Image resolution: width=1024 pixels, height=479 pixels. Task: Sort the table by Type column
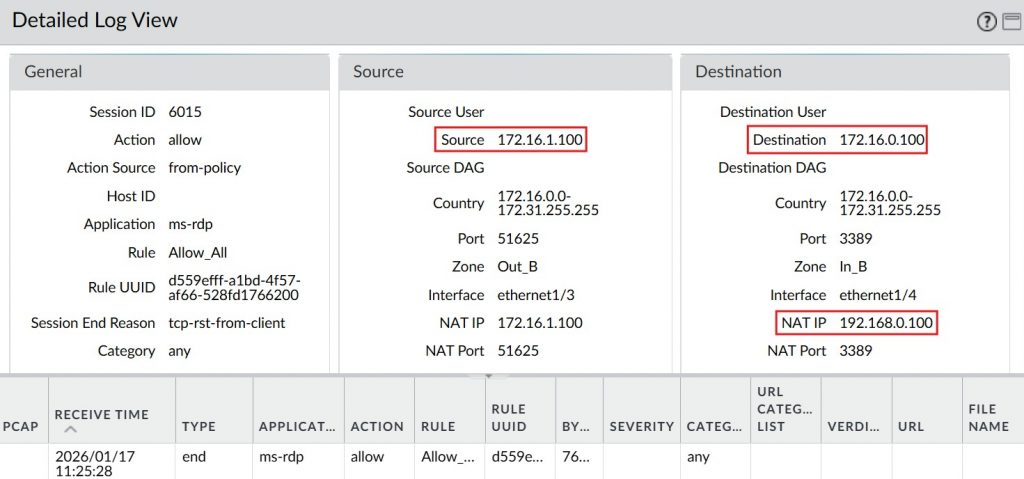(199, 426)
